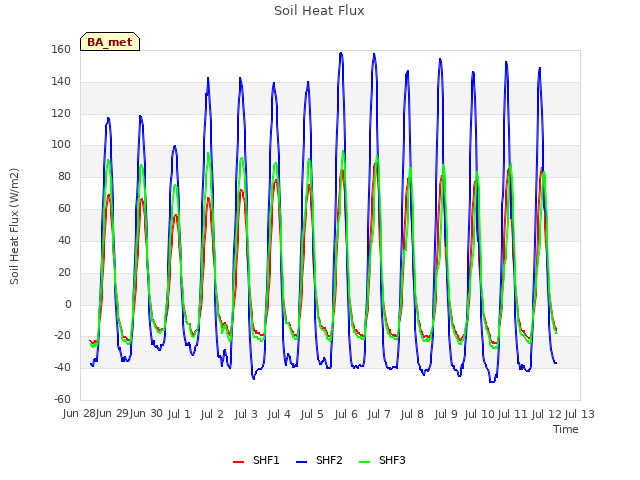Click the Jul 6 x-axis tick label
Image resolution: width=640 pixels, height=480 pixels.
[346, 414]
